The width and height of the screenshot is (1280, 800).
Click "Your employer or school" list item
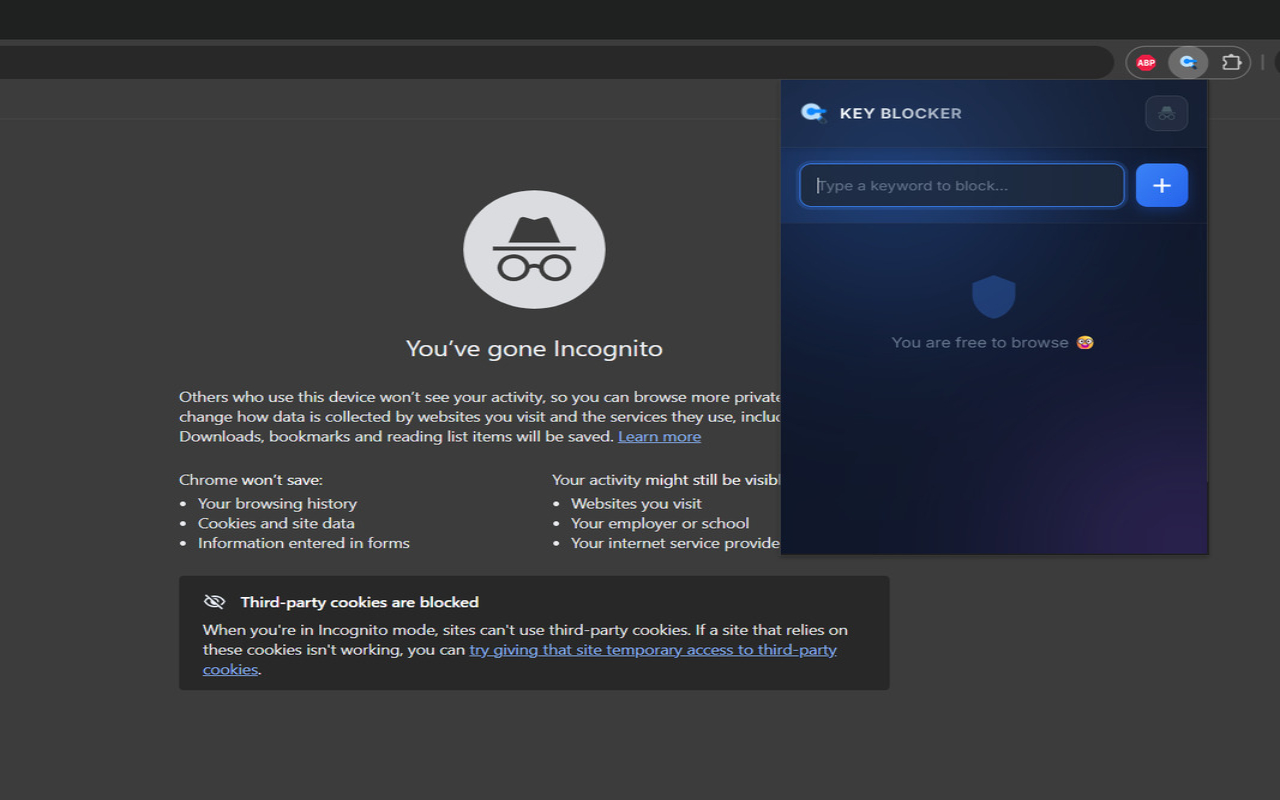pyautogui.click(x=660, y=523)
